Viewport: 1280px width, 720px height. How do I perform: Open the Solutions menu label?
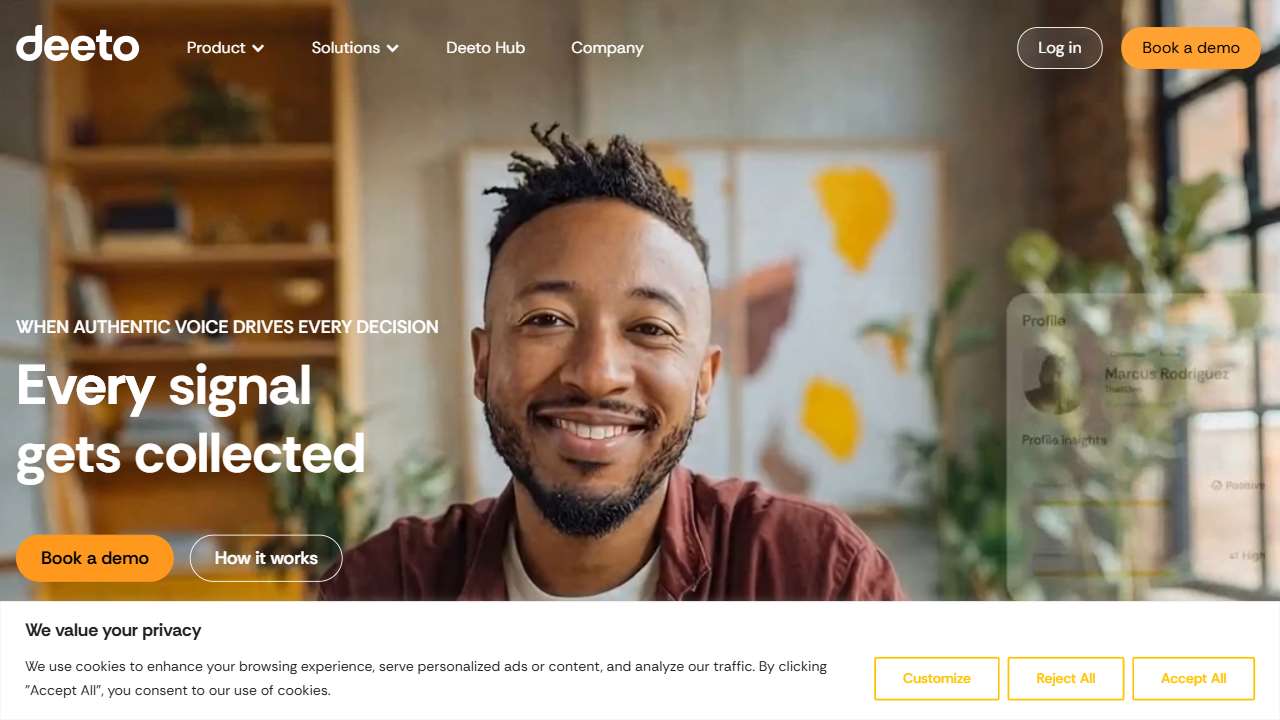click(345, 48)
